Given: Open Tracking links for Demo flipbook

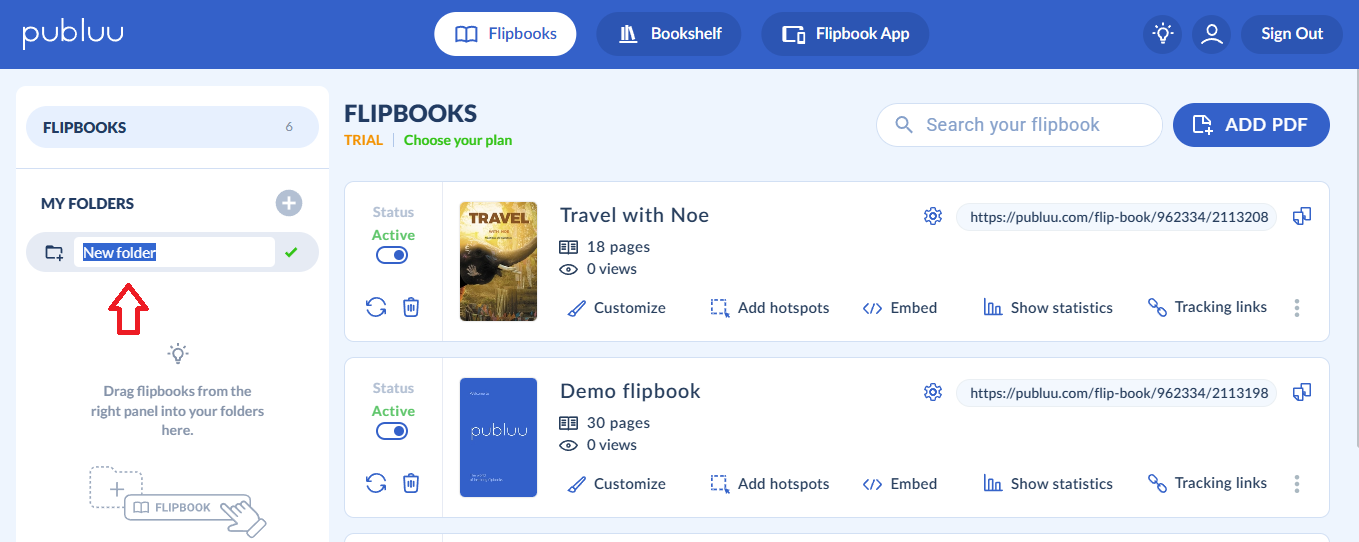Looking at the screenshot, I should click(1207, 483).
